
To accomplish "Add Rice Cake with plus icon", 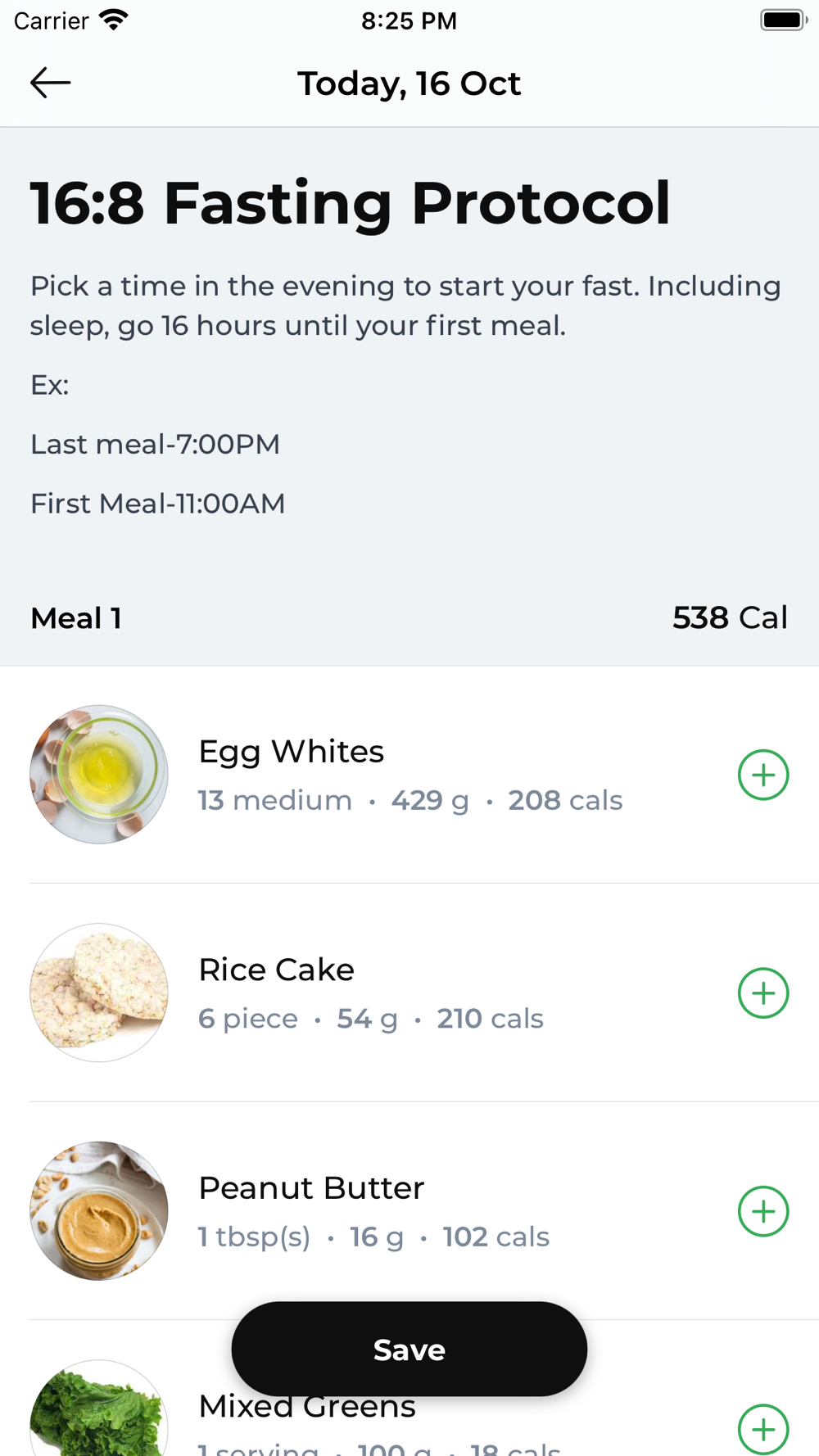I will pos(762,993).
